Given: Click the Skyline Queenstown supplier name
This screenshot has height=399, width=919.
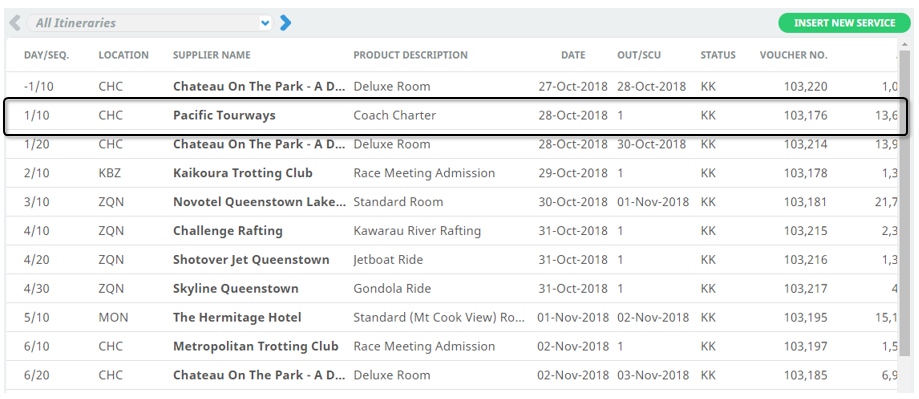Looking at the screenshot, I should [x=236, y=289].
